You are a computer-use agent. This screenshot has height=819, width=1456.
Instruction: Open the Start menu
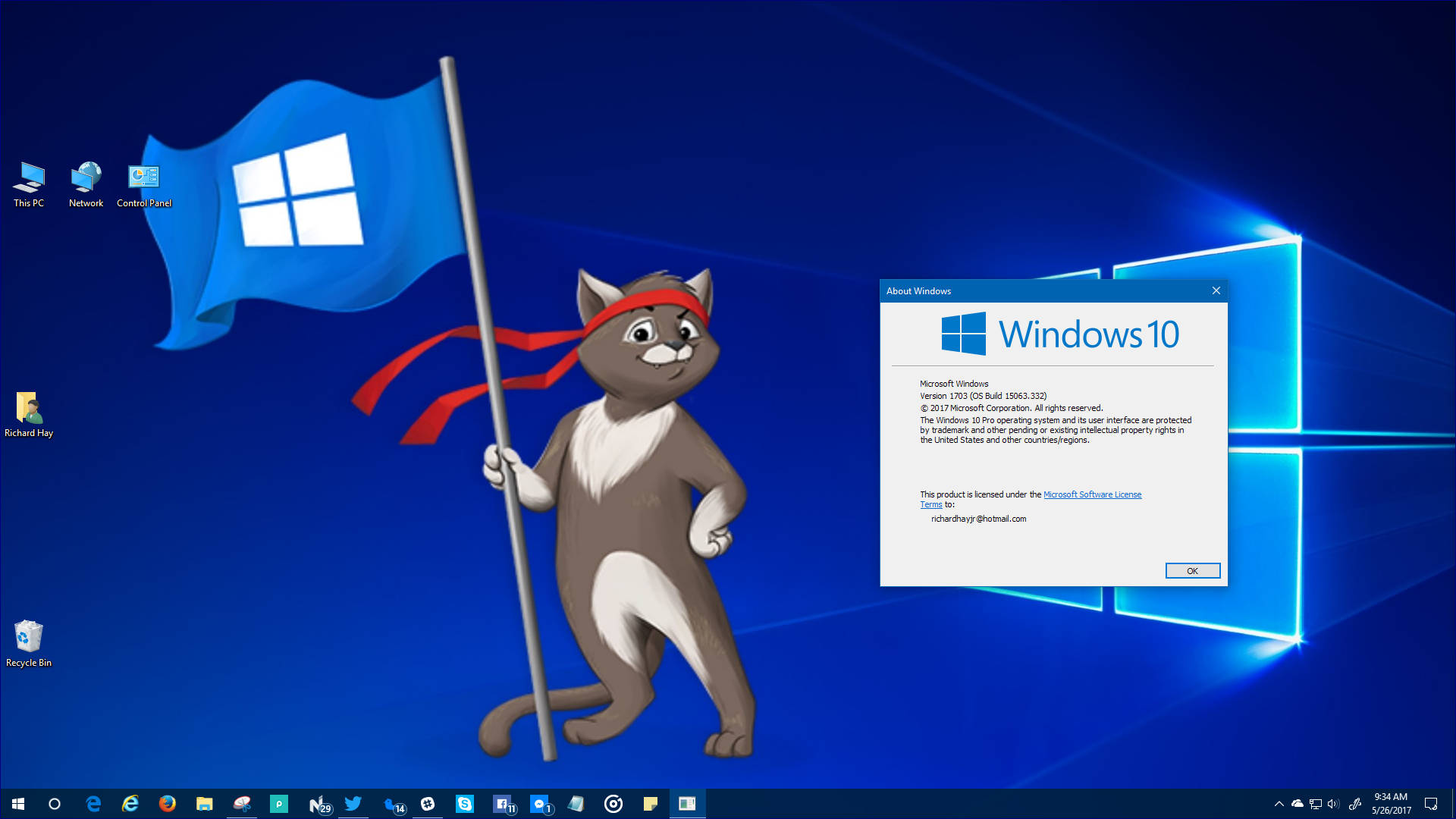click(18, 804)
